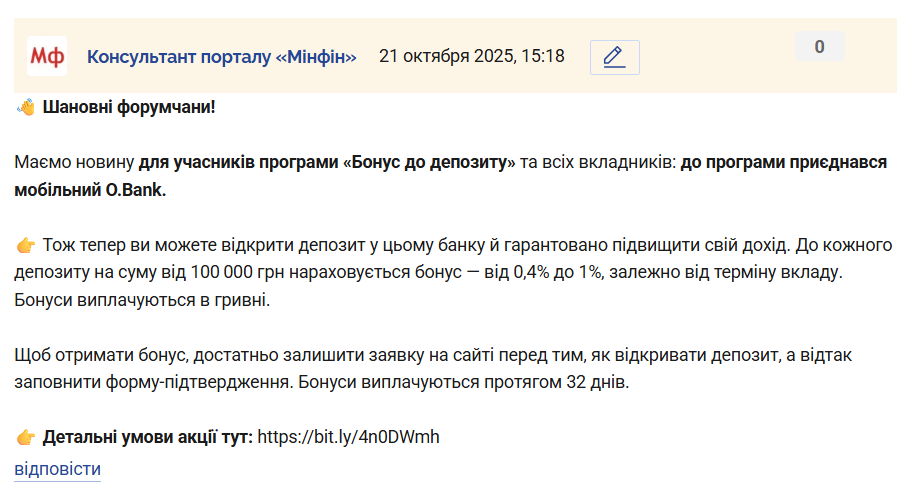Click the sentence 'Бонуси виплачуються в гривні.'
Image resolution: width=913 pixels, height=495 pixels.
tap(142, 300)
